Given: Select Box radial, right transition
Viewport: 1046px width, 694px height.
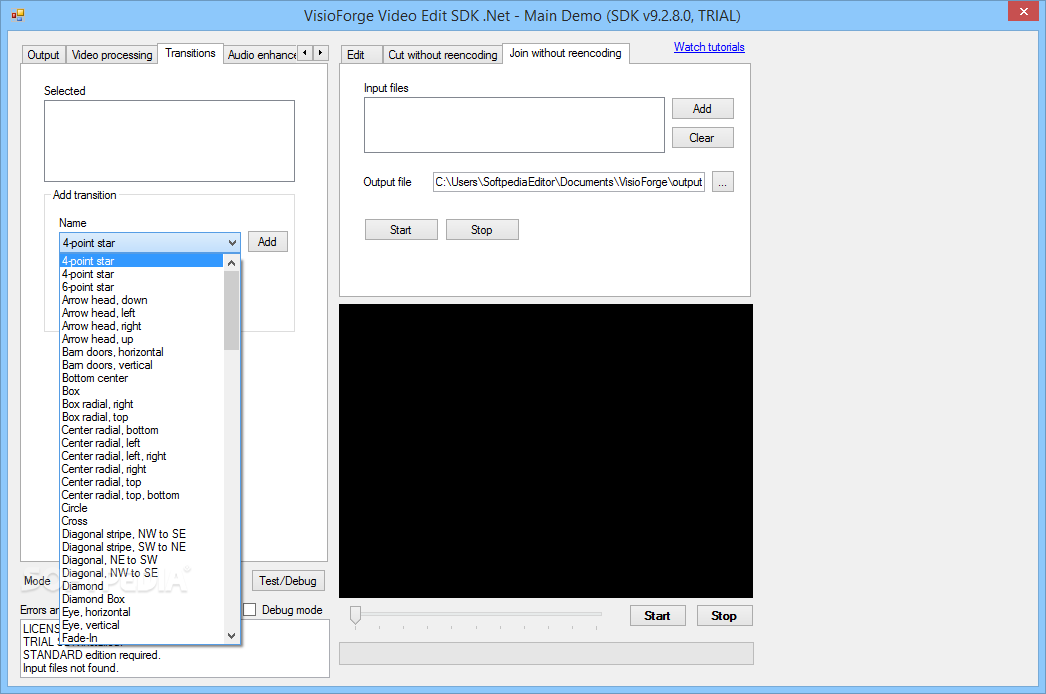Looking at the screenshot, I should click(141, 404).
